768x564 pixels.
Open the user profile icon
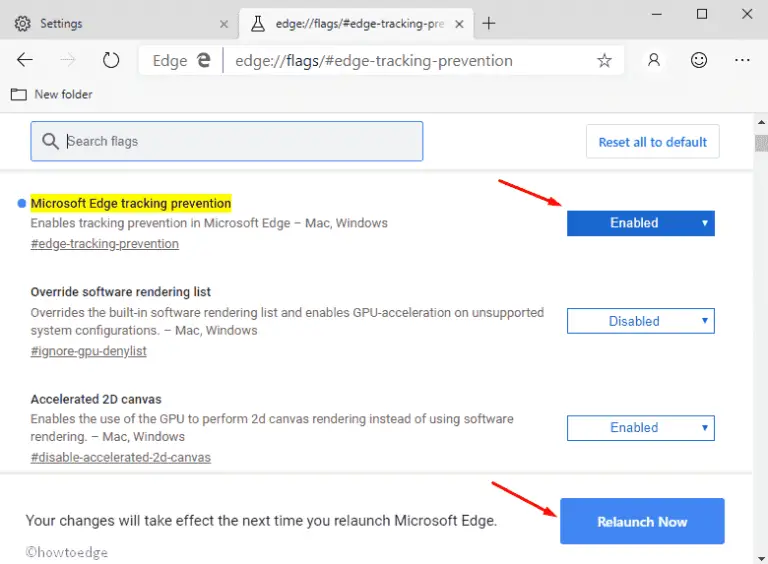[x=654, y=60]
